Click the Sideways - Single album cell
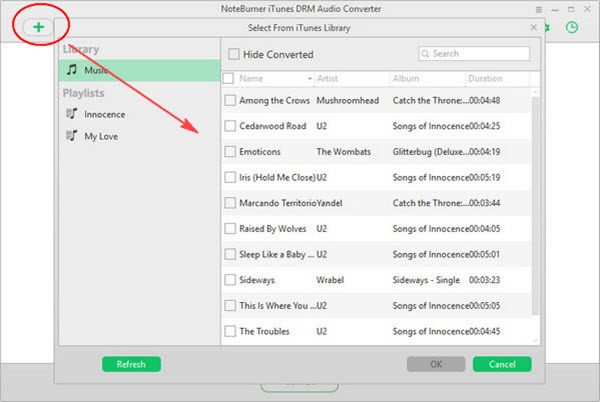This screenshot has width=600, height=402. [426, 280]
